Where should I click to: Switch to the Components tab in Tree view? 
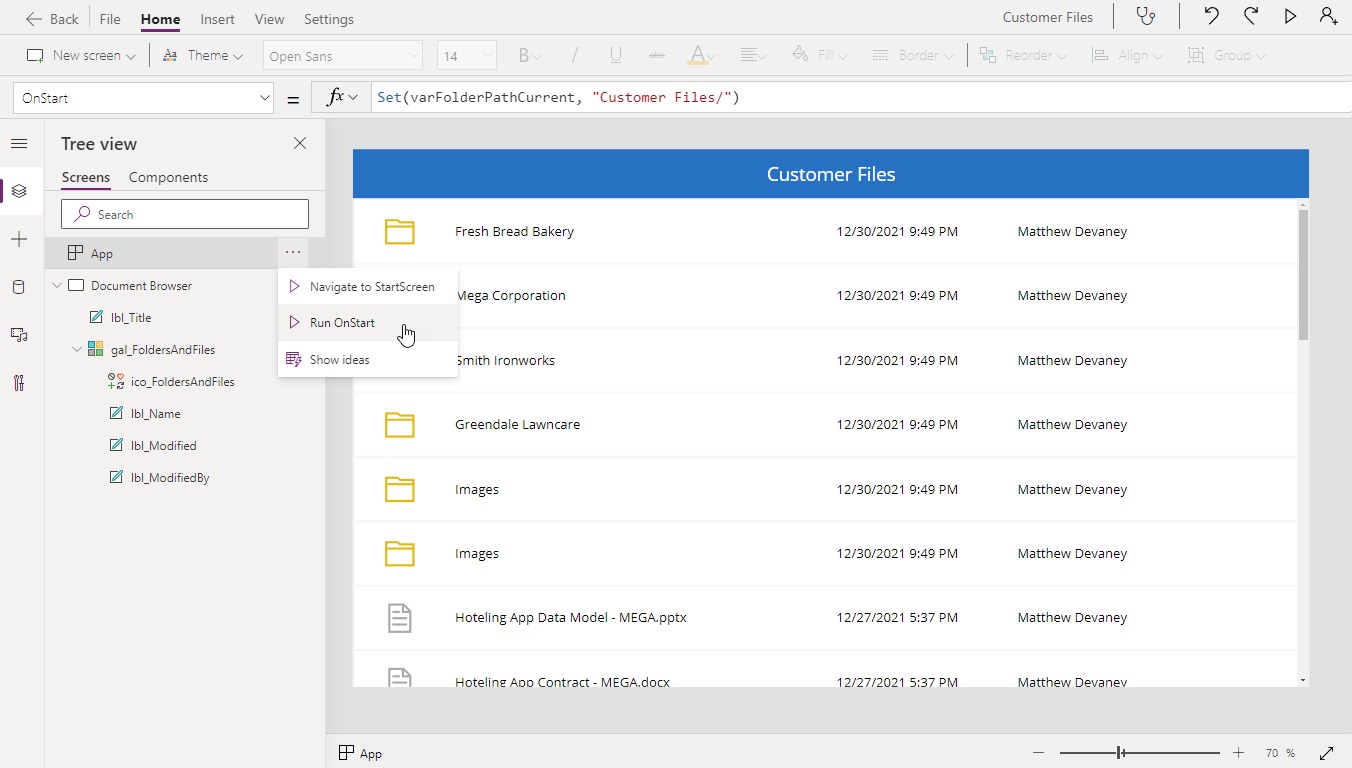[167, 177]
